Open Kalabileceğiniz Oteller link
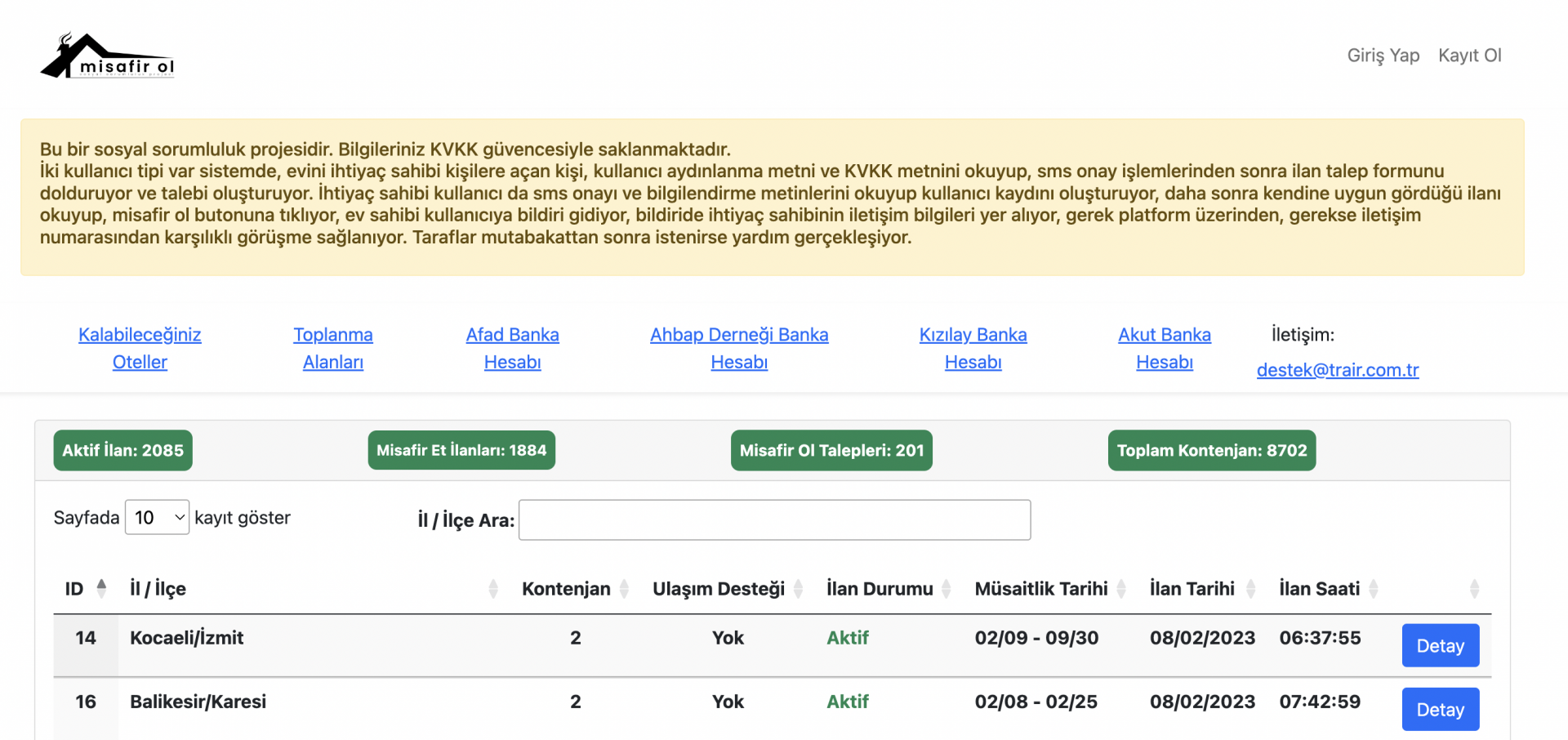Image resolution: width=1568 pixels, height=740 pixels. point(140,348)
